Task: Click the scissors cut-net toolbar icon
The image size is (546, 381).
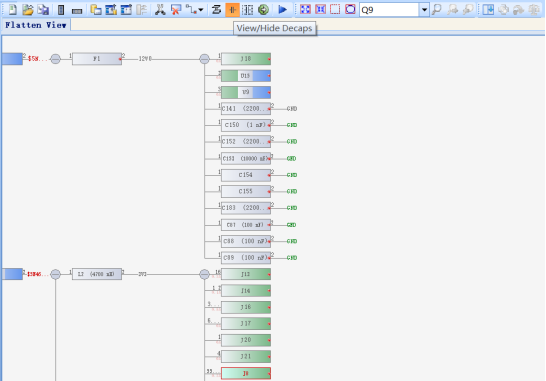Action: coord(160,10)
